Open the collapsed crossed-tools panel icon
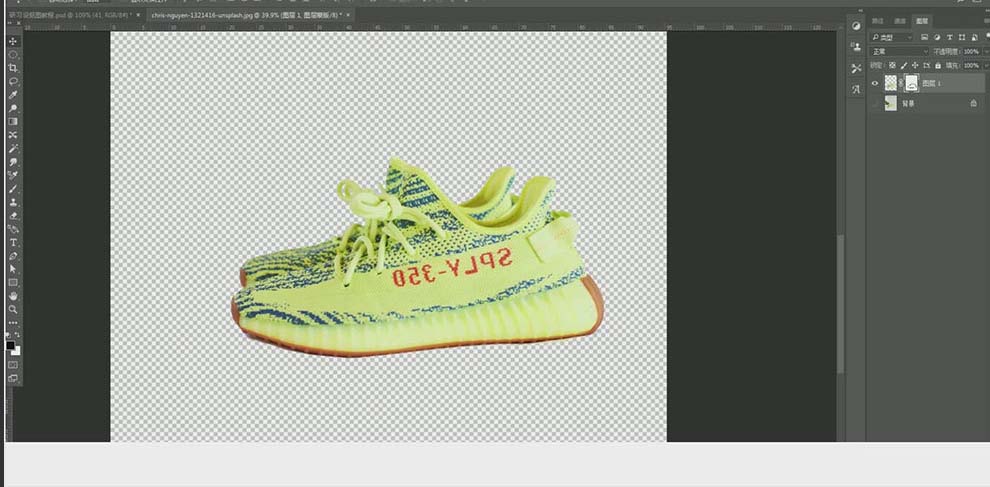Image resolution: width=990 pixels, height=487 pixels. coord(856,68)
